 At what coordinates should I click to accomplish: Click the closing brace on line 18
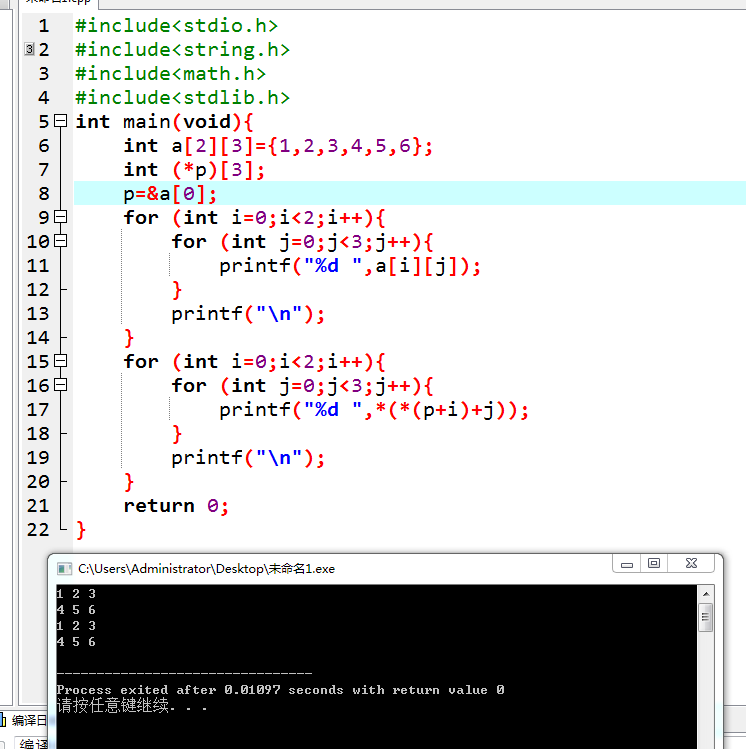tap(177, 434)
